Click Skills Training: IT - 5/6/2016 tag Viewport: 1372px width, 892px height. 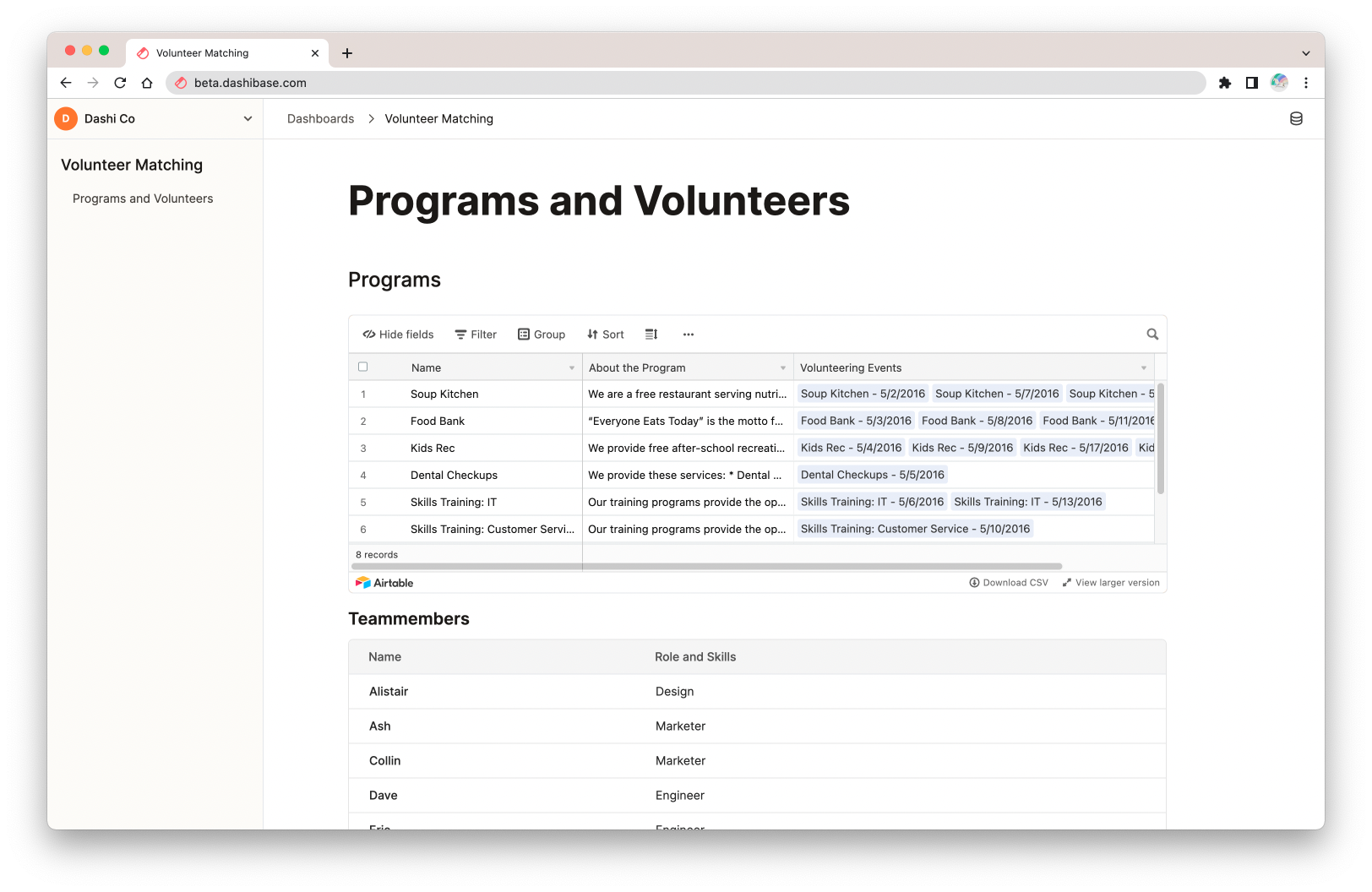[872, 502]
